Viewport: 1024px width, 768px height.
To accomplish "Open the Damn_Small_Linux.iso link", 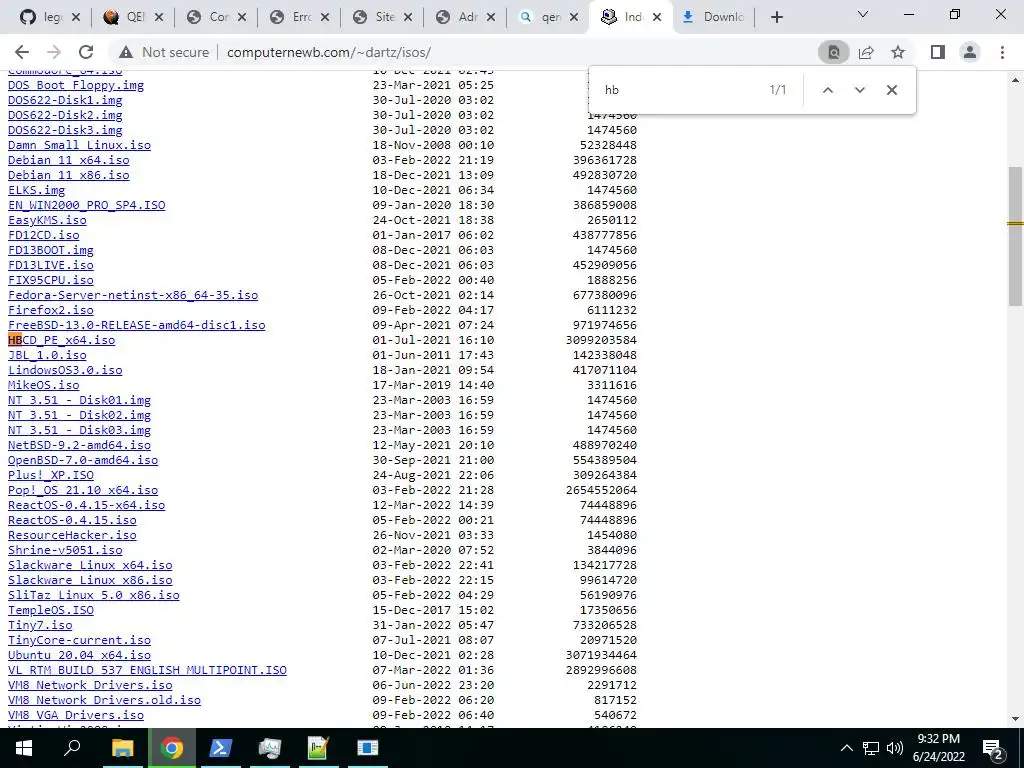I will coord(79,145).
